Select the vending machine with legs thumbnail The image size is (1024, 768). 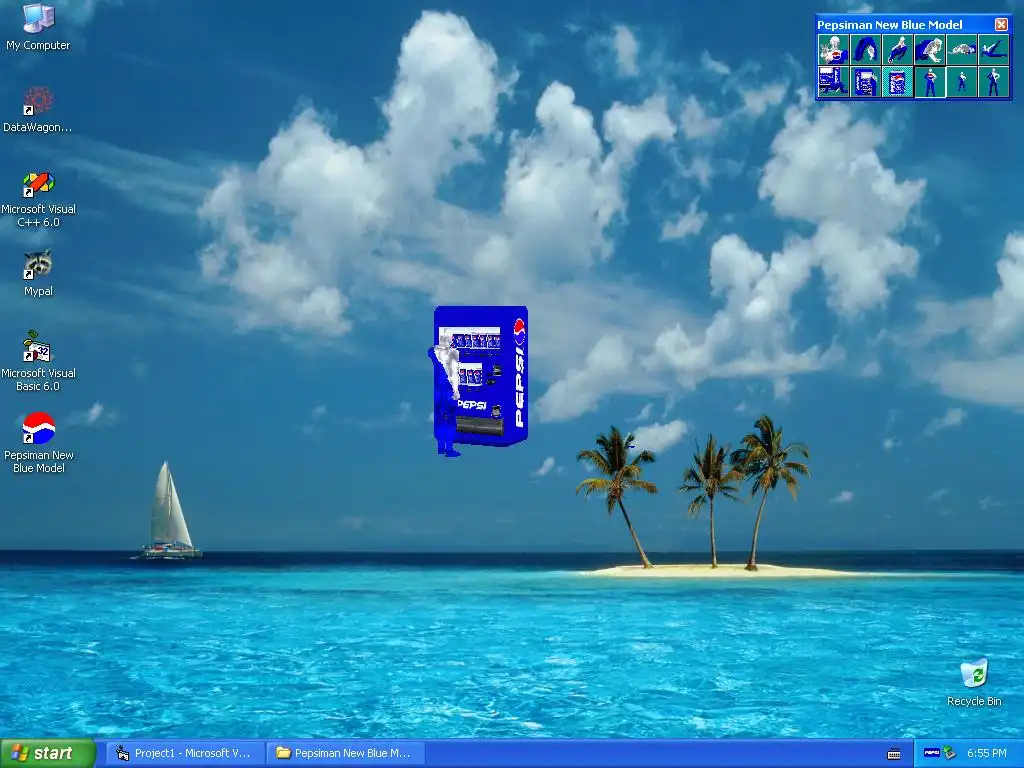click(x=833, y=82)
